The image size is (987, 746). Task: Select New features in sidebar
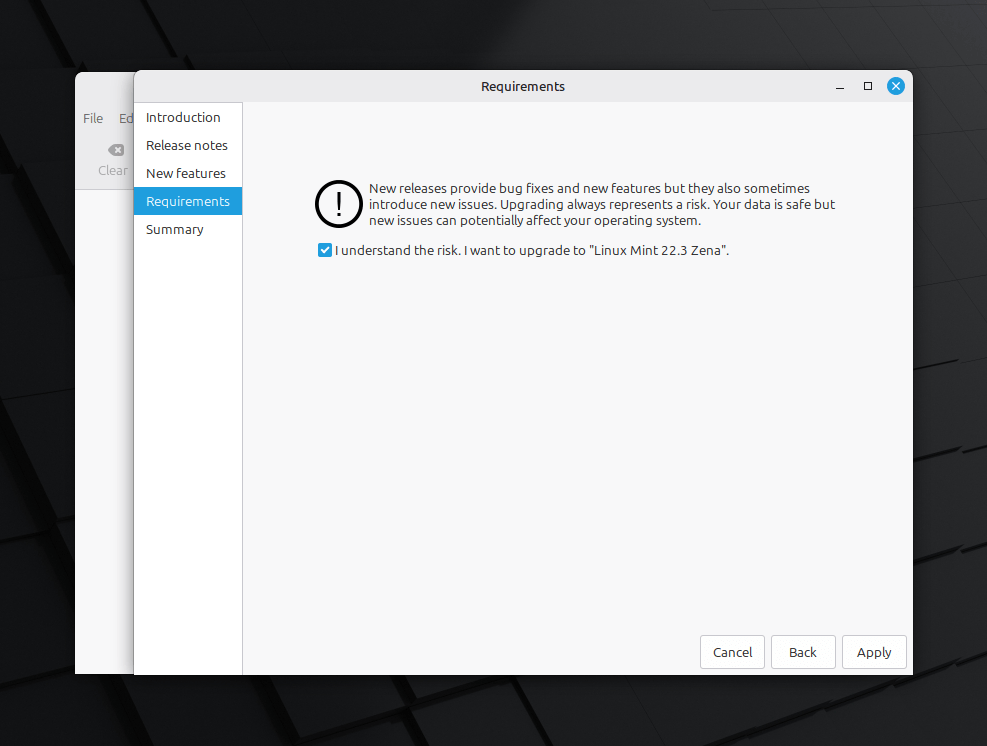pyautogui.click(x=188, y=174)
